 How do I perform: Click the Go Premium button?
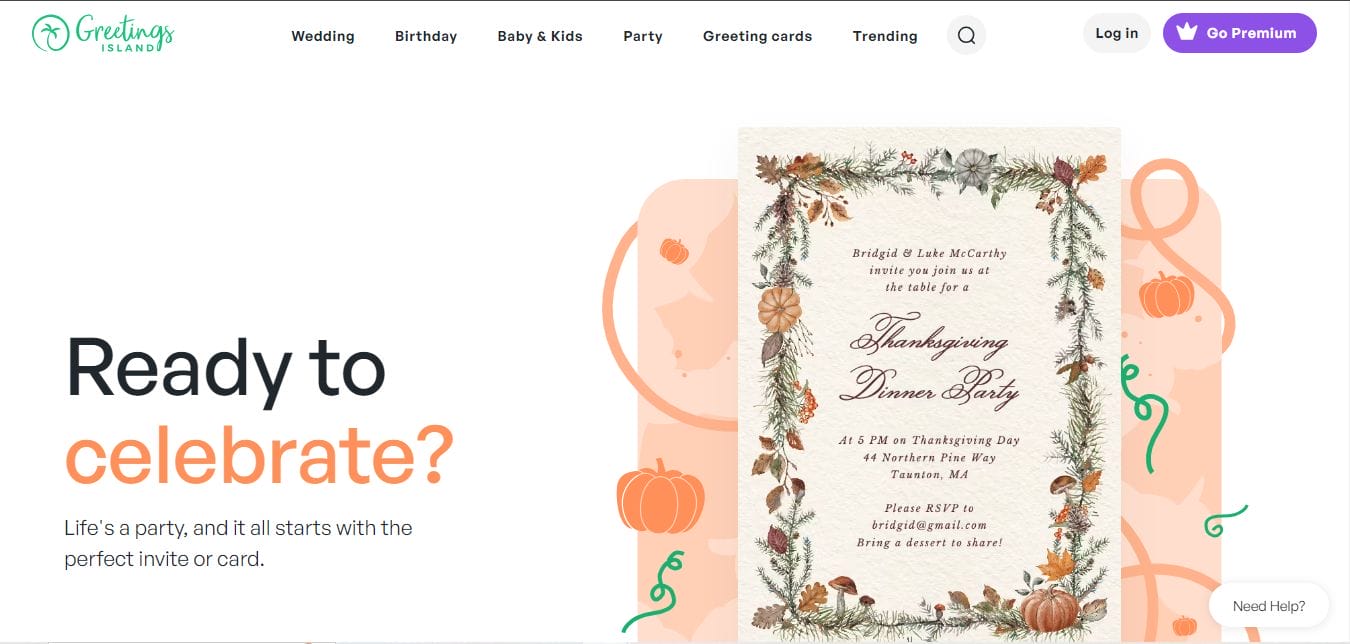pos(1240,33)
